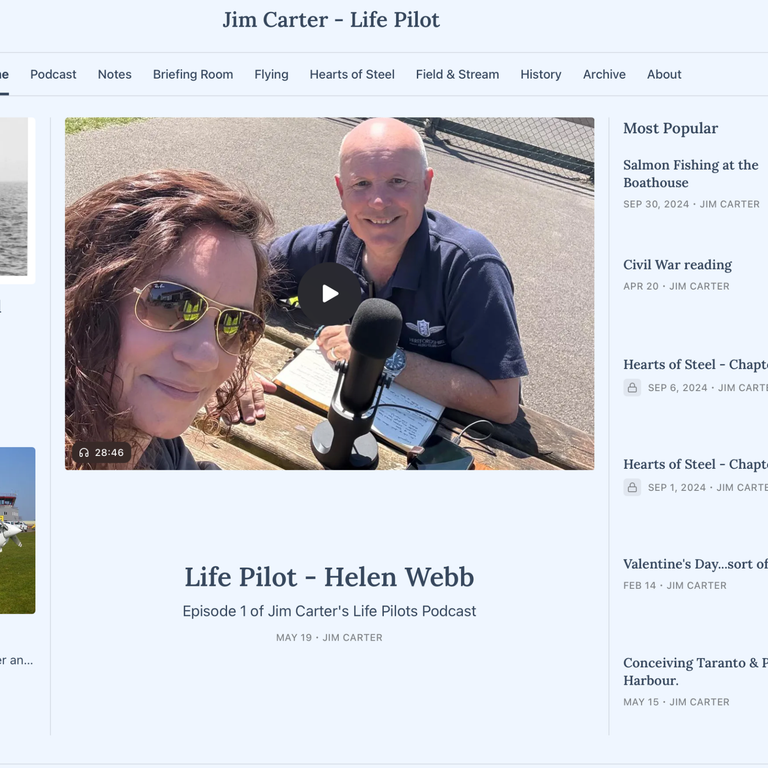Screen dimensions: 768x768
Task: Click the headphones icon beside 28:46
Action: point(84,453)
